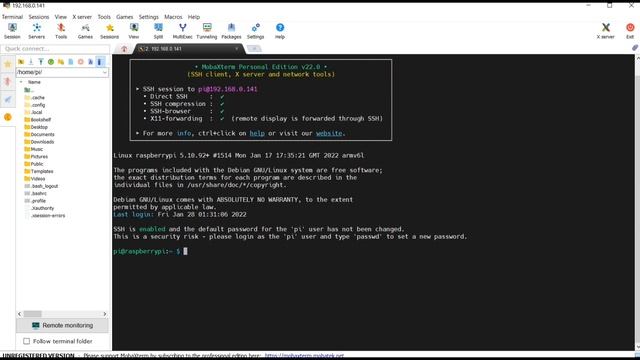The width and height of the screenshot is (640, 360).
Task: Open the Macros sidebar tab icon
Action: click(x=7, y=99)
